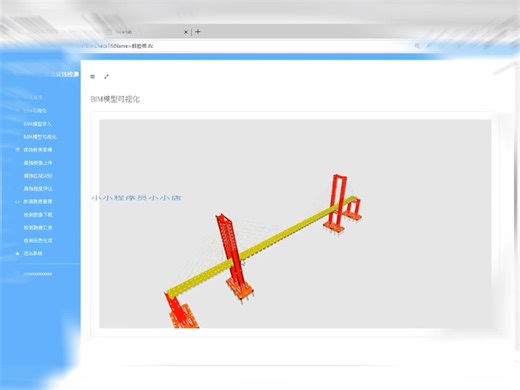Click the fullscreen expand arrows icon
Viewport: 520px width, 390px height.
[106, 77]
